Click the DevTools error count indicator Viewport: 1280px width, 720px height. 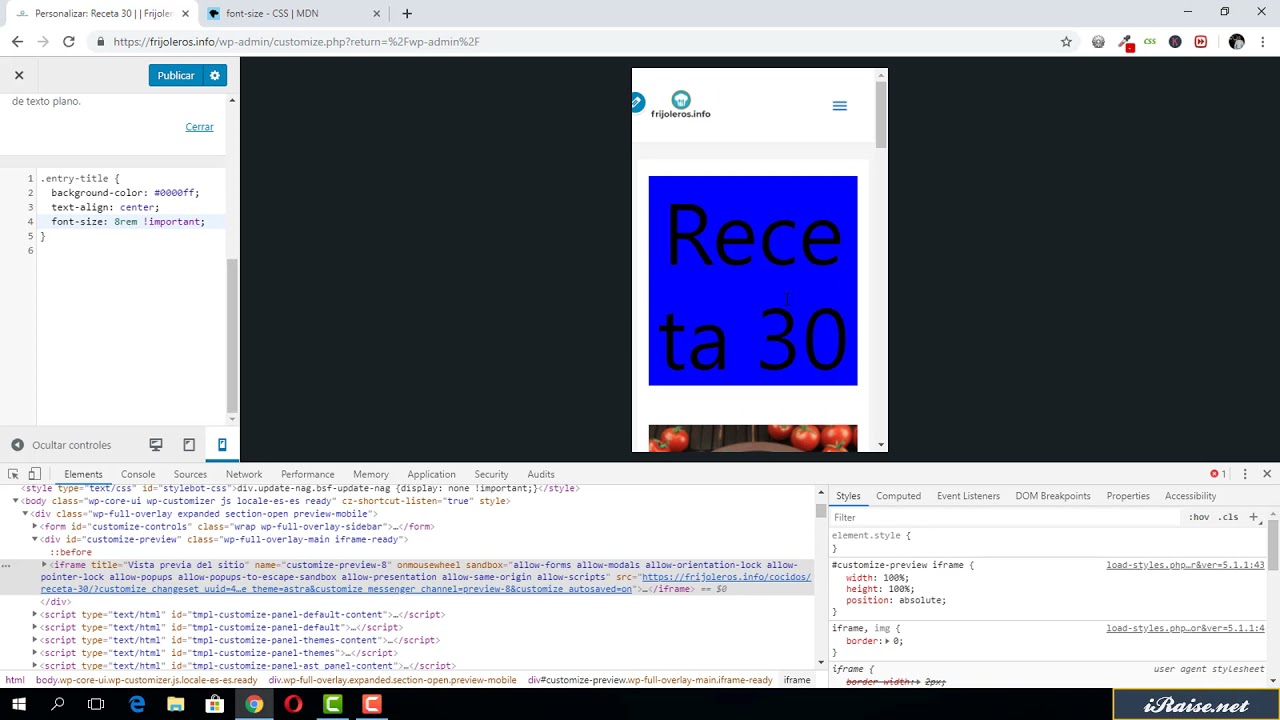click(x=1218, y=474)
